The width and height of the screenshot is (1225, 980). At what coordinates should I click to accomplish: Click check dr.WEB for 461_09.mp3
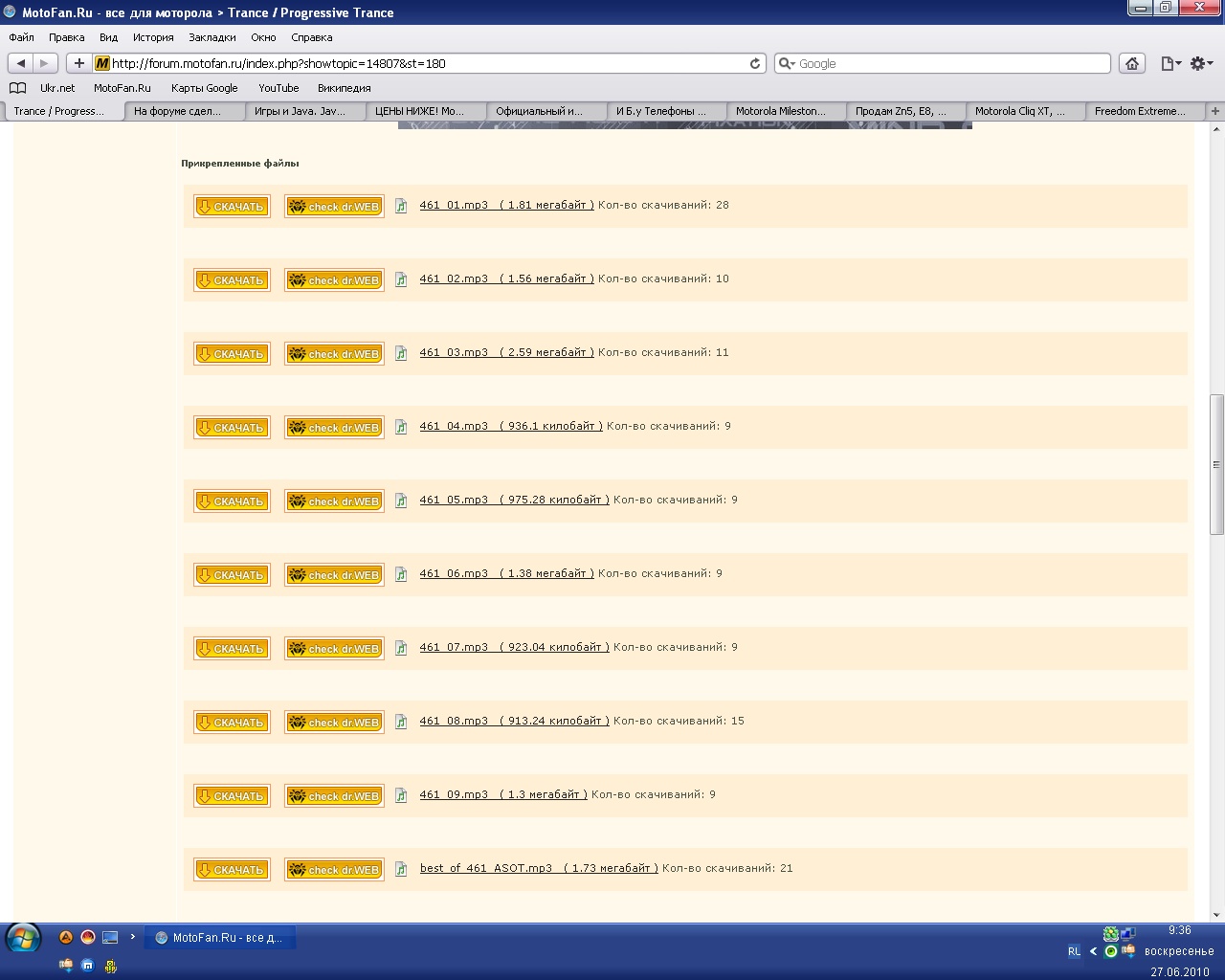334,796
